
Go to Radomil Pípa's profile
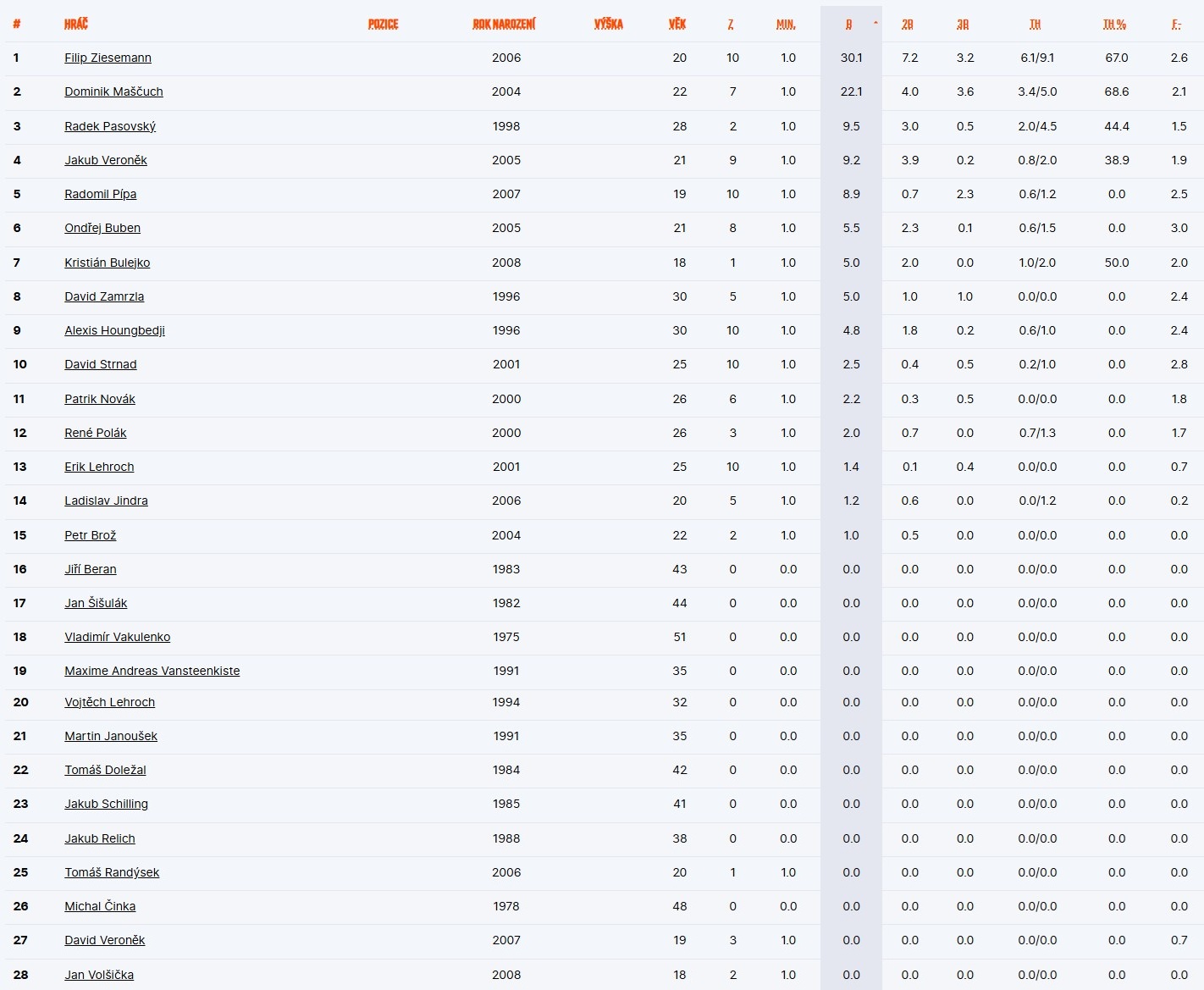point(100,194)
